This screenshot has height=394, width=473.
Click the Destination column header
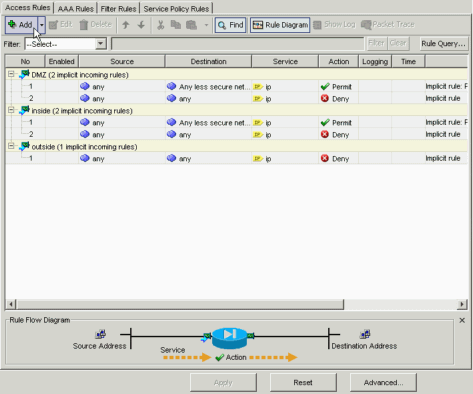click(x=208, y=62)
